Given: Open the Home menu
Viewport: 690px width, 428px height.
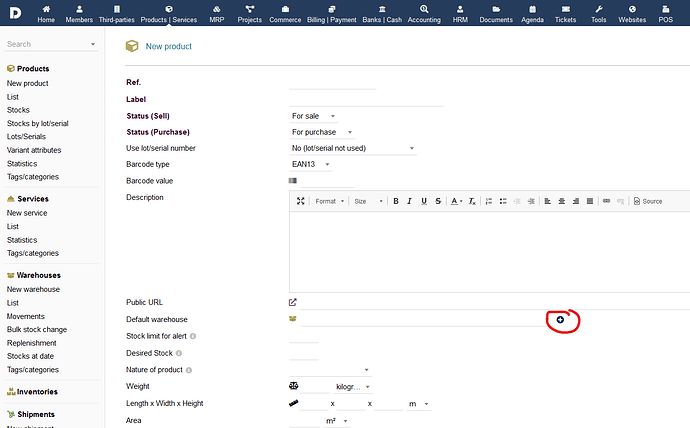Looking at the screenshot, I should pos(46,14).
